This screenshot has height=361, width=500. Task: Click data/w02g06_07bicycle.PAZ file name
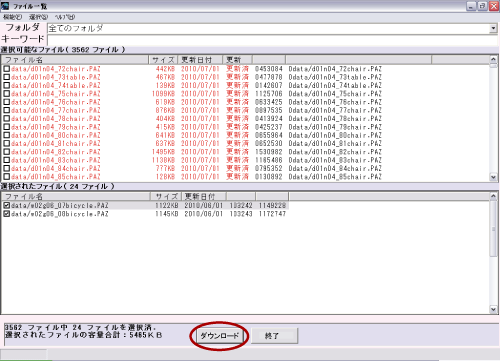[60, 206]
